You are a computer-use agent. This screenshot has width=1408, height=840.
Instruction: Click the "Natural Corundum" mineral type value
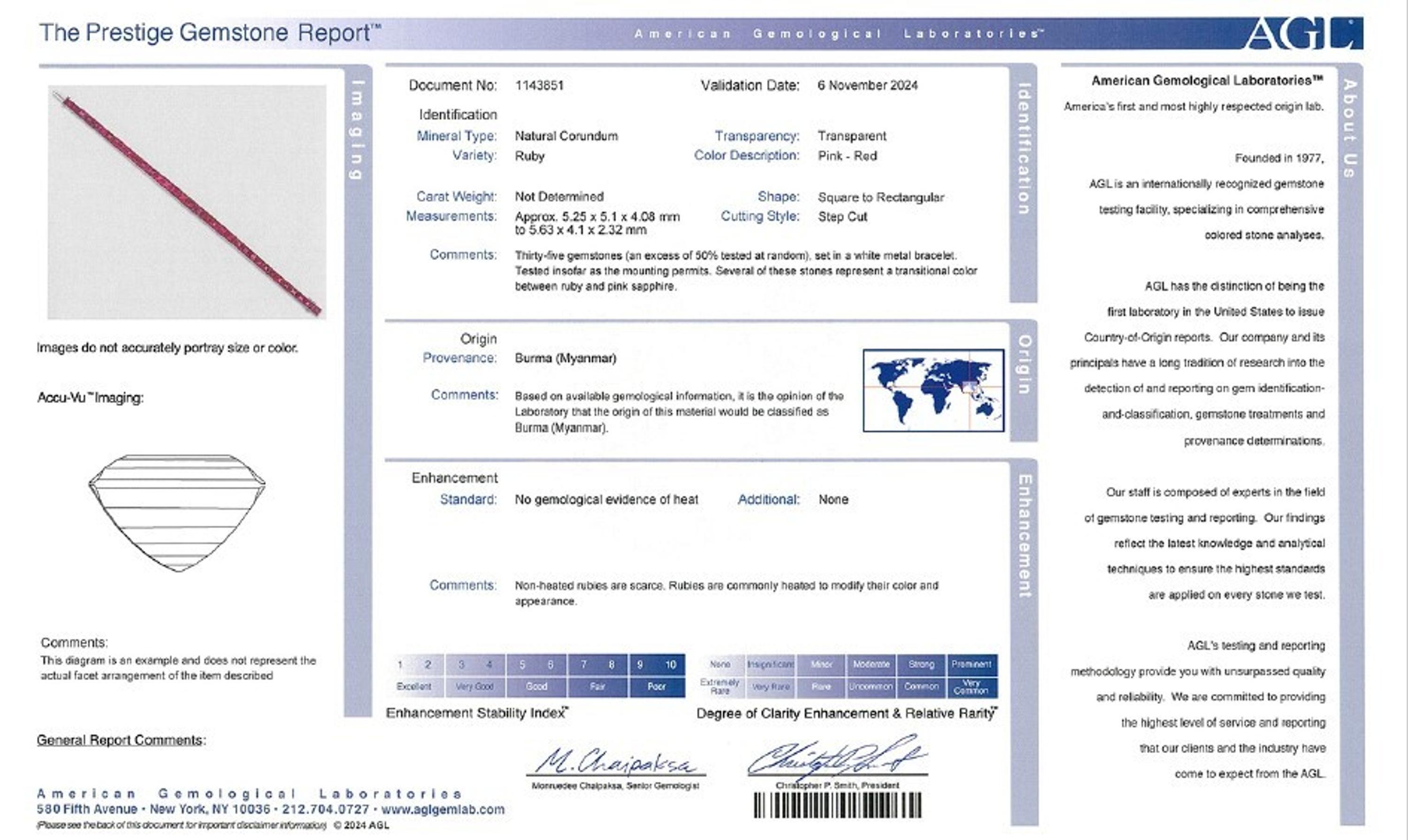point(566,136)
